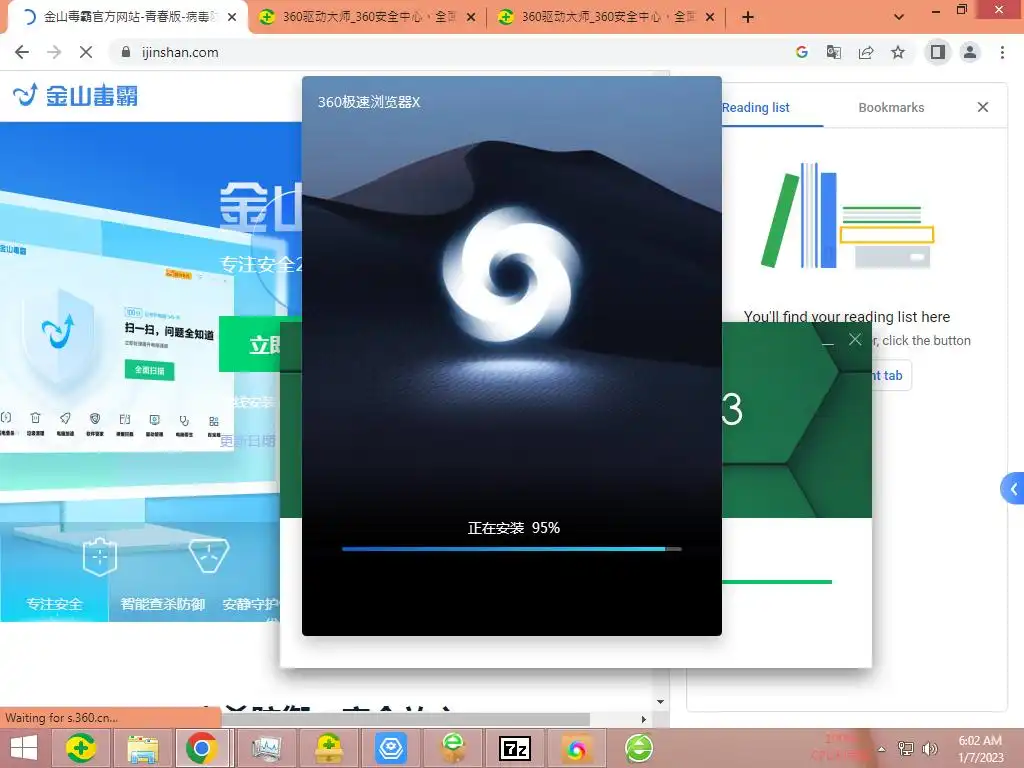Click the 360极速浏览器X installer title
The height and width of the screenshot is (768, 1024).
[x=369, y=102]
